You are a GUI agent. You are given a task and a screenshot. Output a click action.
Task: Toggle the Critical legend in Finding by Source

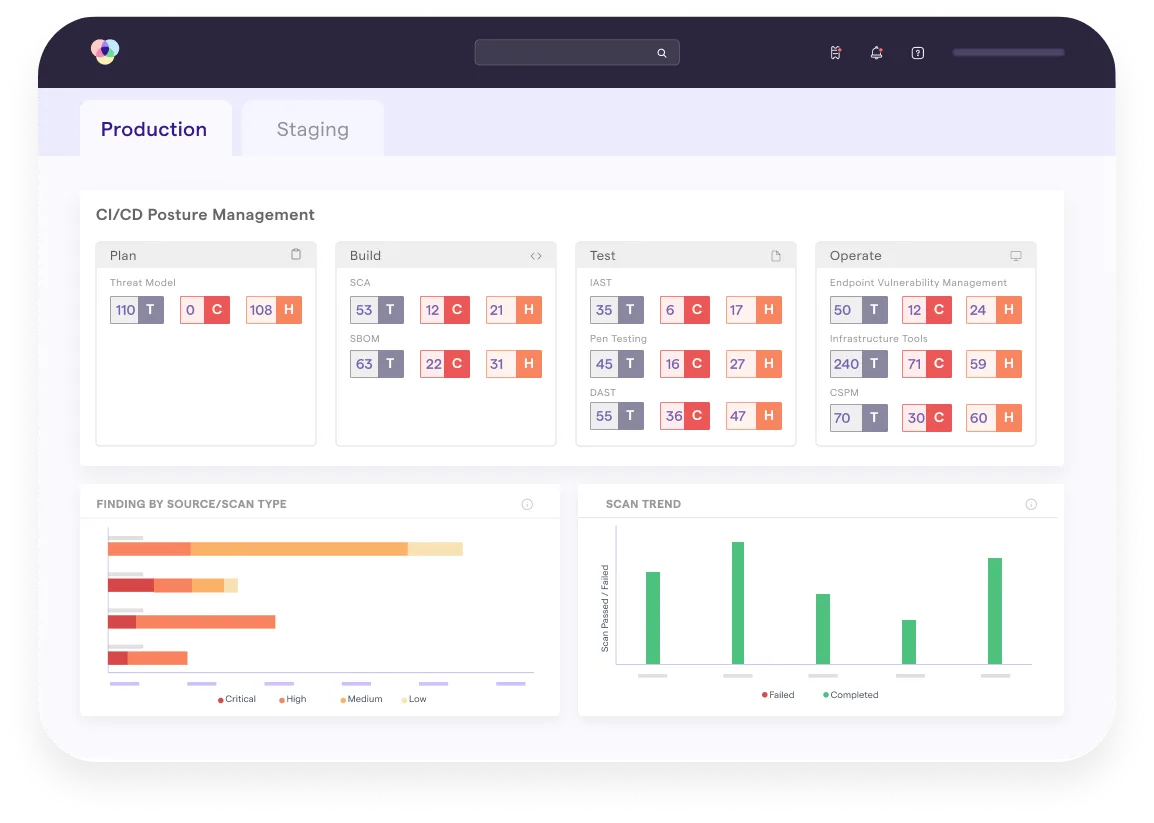click(236, 698)
